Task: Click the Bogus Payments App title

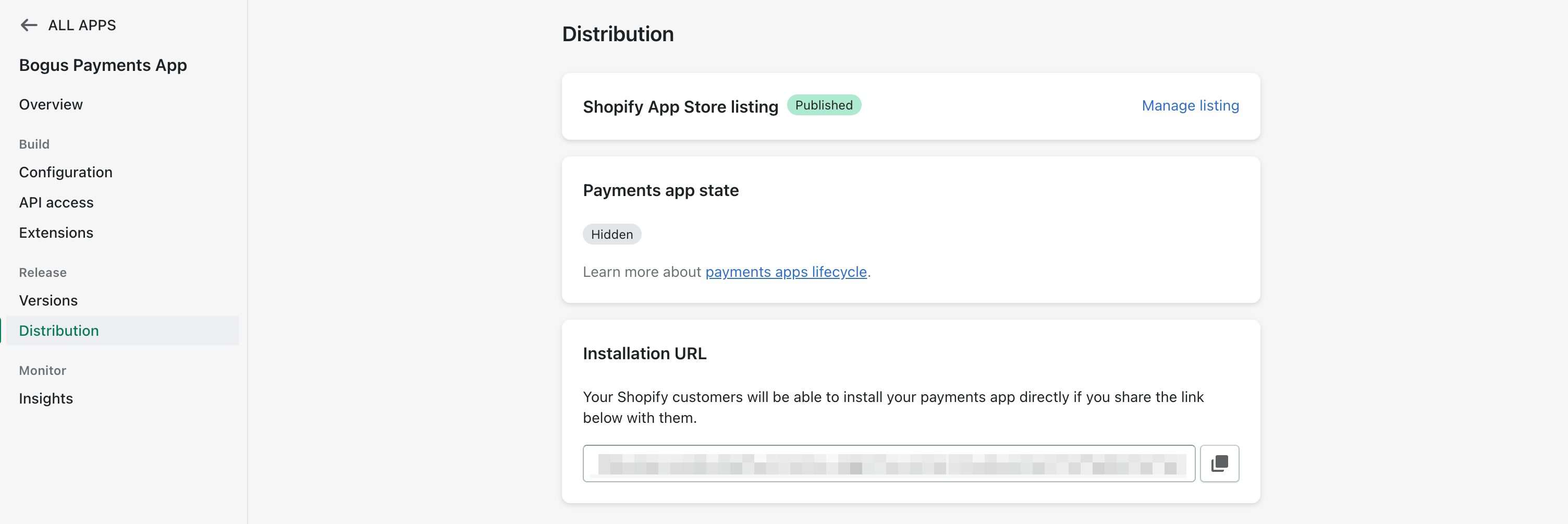Action: pyautogui.click(x=103, y=65)
